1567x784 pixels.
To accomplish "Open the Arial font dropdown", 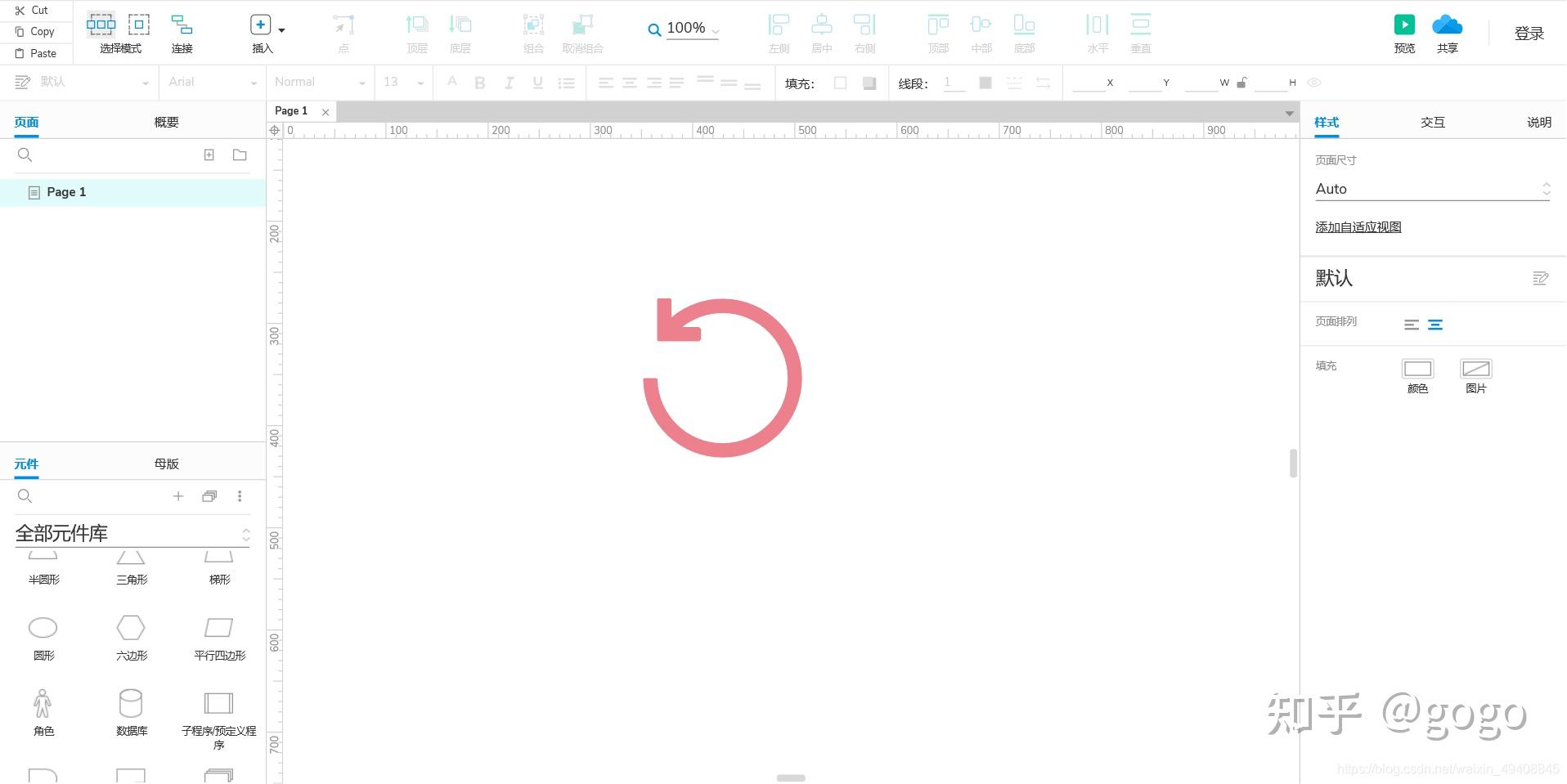I will pyautogui.click(x=213, y=82).
